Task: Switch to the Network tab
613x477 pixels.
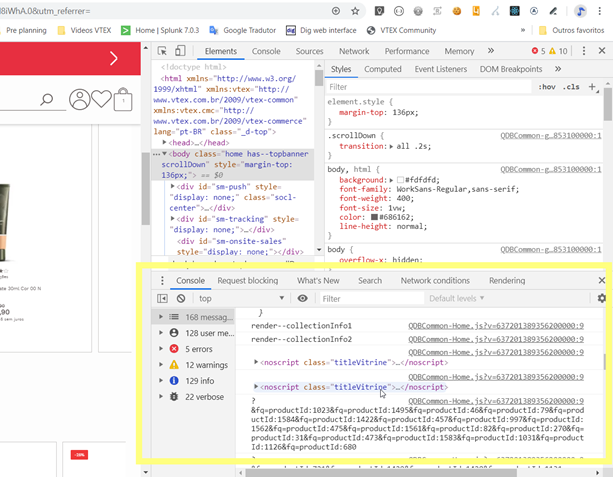Action: click(x=353, y=51)
